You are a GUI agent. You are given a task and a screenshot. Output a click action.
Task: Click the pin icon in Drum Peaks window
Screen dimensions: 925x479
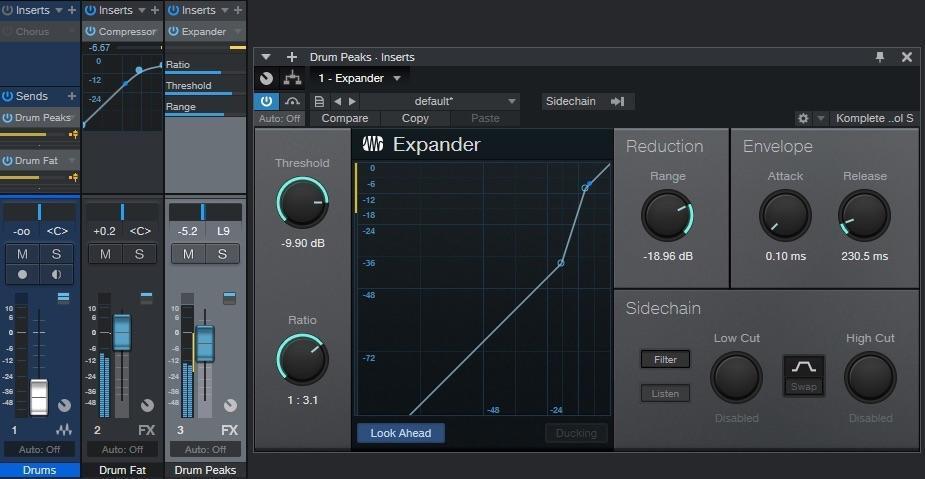(x=880, y=57)
